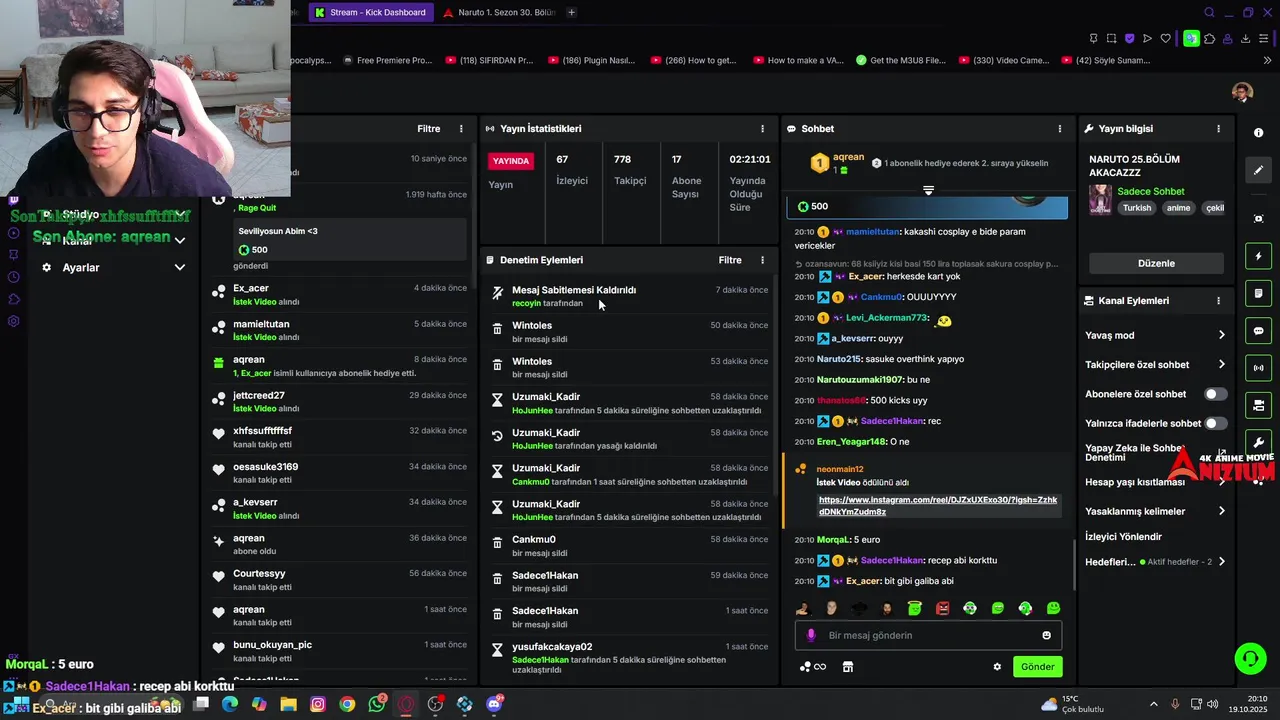Click İzleyici Yönlendir channel action
Viewport: 1280px width, 720px height.
pos(1123,537)
